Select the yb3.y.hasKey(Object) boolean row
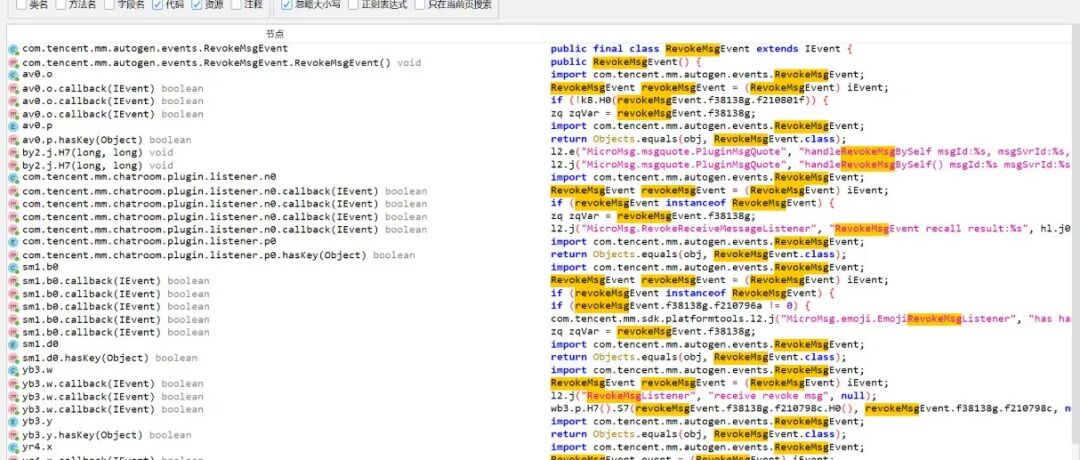This screenshot has width=1080, height=460. click(x=107, y=435)
